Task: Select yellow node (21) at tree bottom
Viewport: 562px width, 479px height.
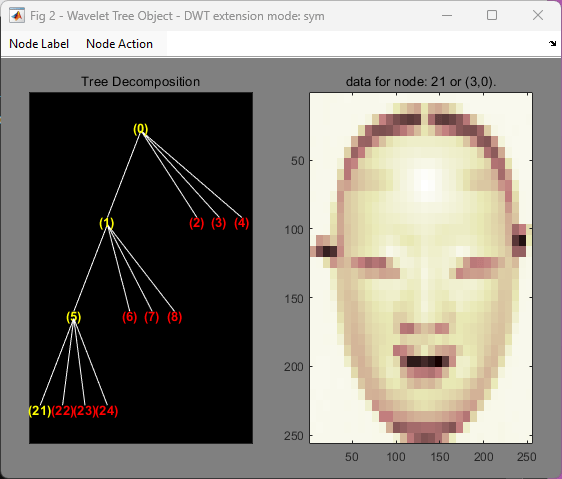Action: 40,411
